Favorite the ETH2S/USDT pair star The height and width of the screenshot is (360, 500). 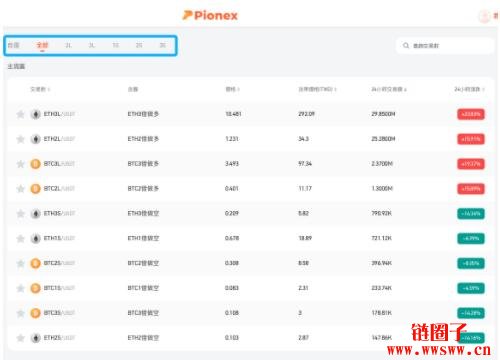tap(21, 338)
